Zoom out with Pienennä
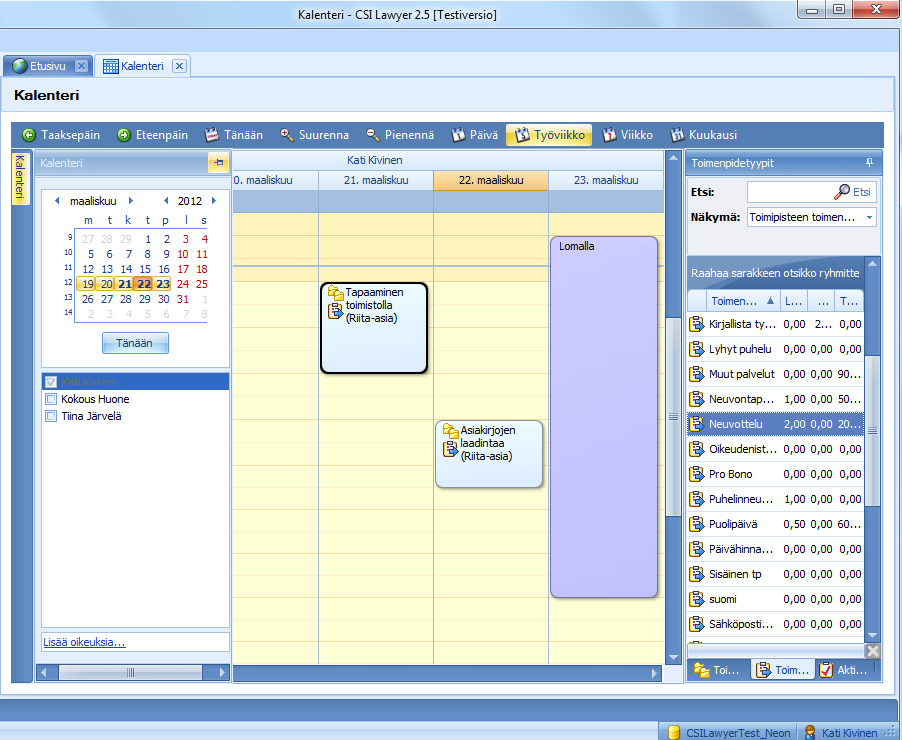The height and width of the screenshot is (740, 902). (x=400, y=135)
